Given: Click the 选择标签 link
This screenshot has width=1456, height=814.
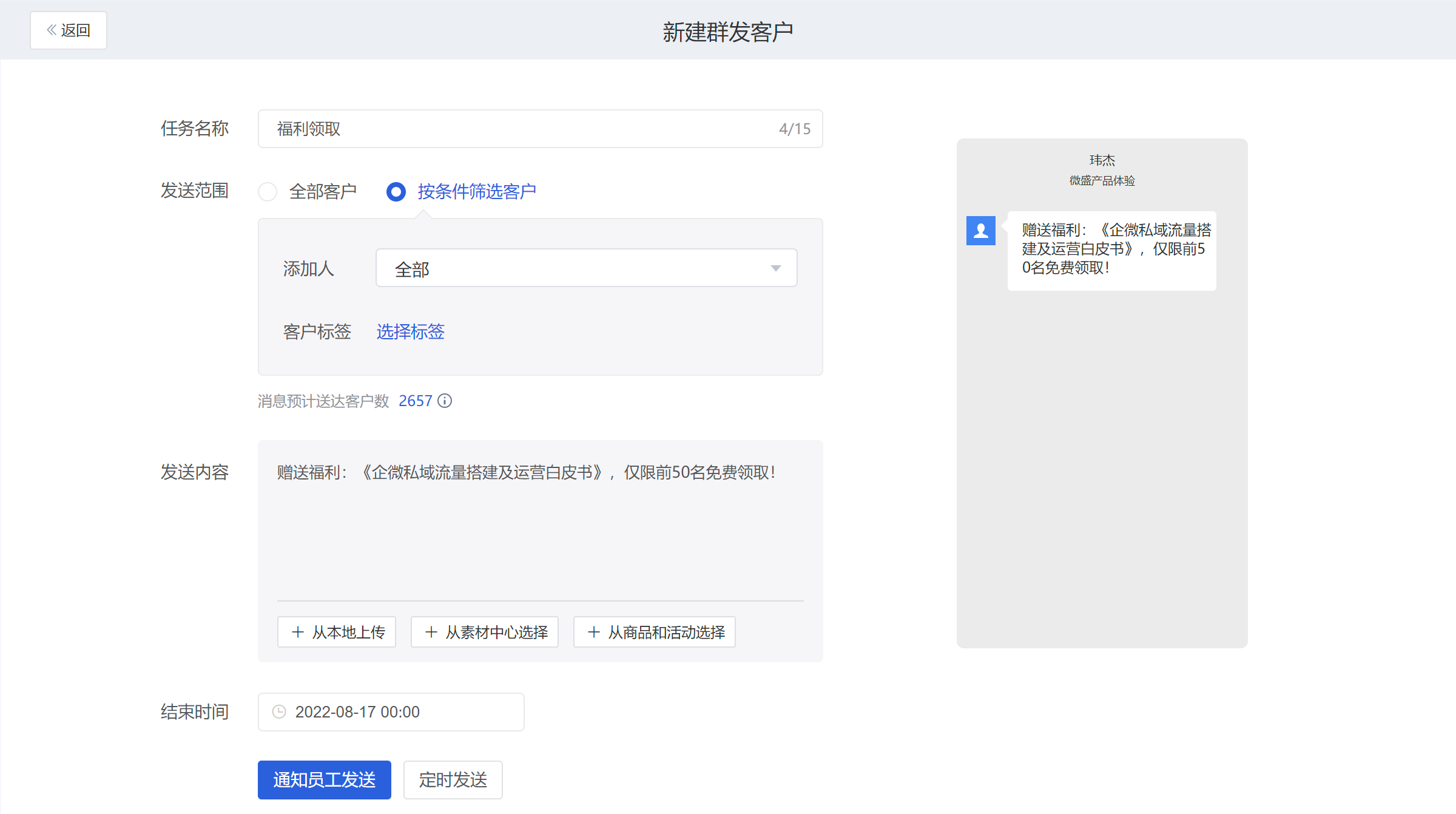Looking at the screenshot, I should [x=411, y=331].
